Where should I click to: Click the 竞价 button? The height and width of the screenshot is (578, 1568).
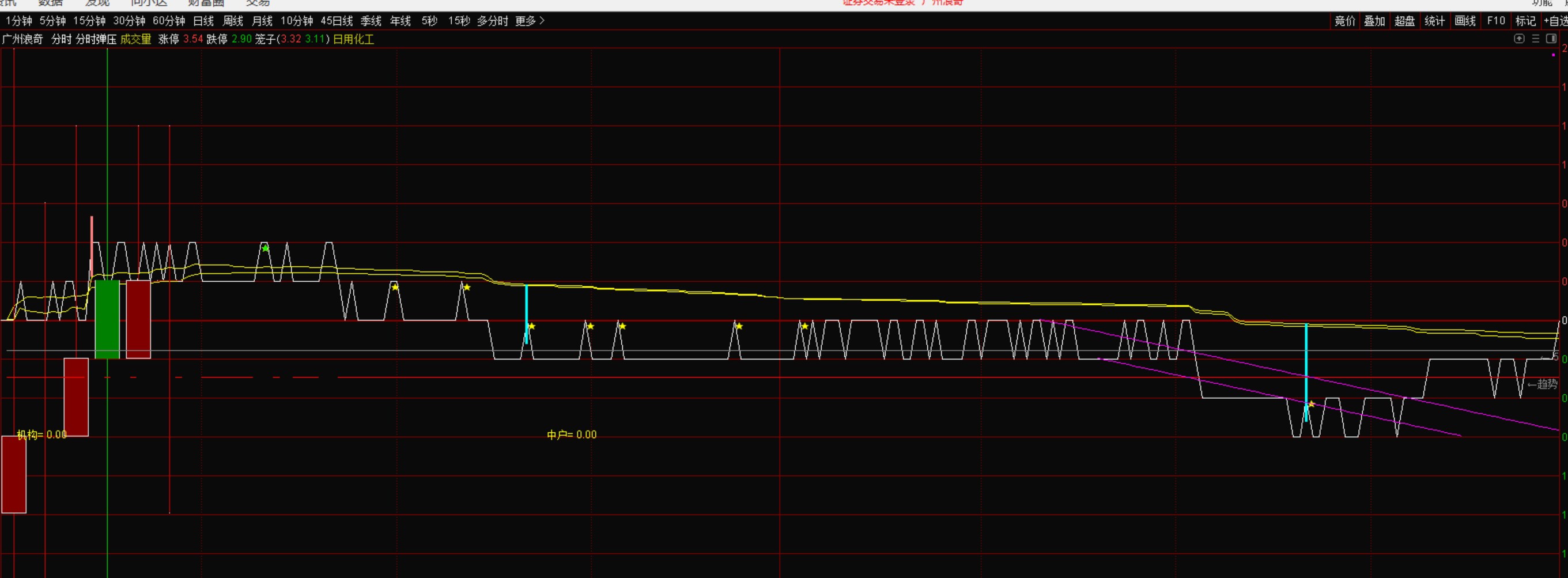(1344, 21)
